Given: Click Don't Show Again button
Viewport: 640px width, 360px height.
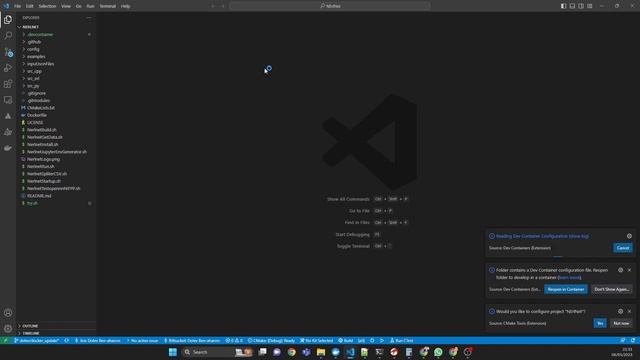Looking at the screenshot, I should point(611,289).
